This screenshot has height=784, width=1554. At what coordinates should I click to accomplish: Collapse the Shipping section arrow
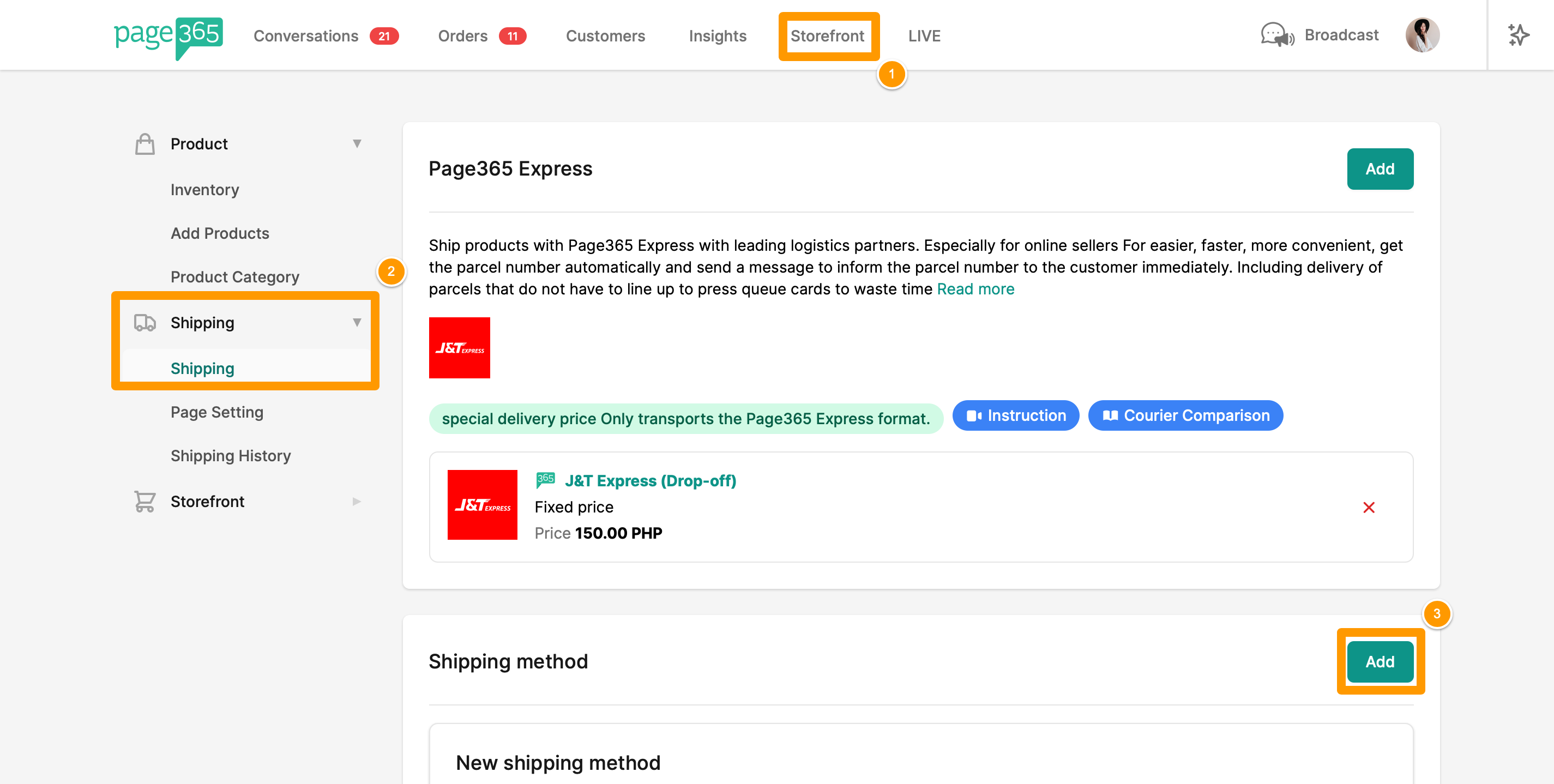357,323
